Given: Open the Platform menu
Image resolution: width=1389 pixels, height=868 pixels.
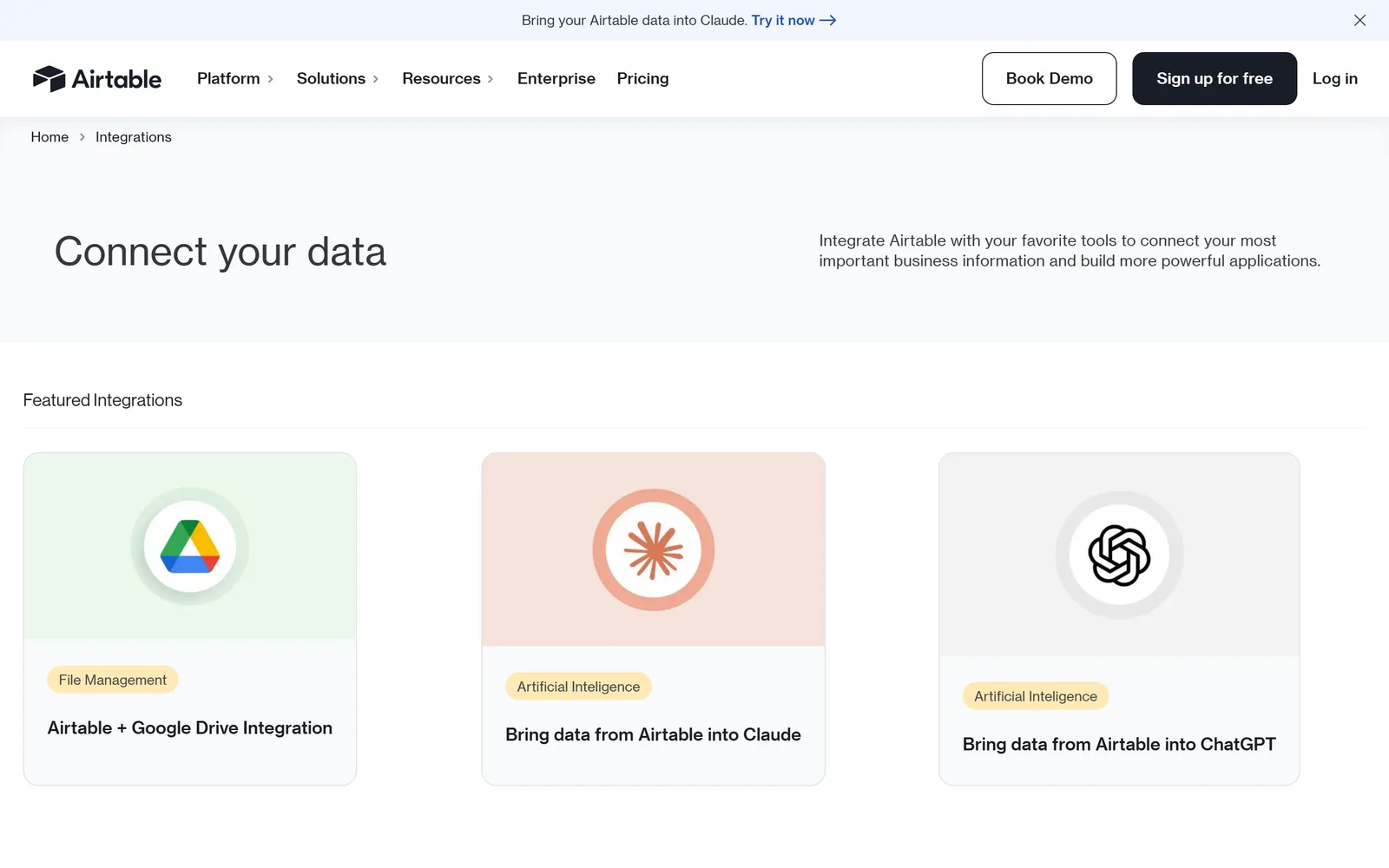Looking at the screenshot, I should [235, 79].
